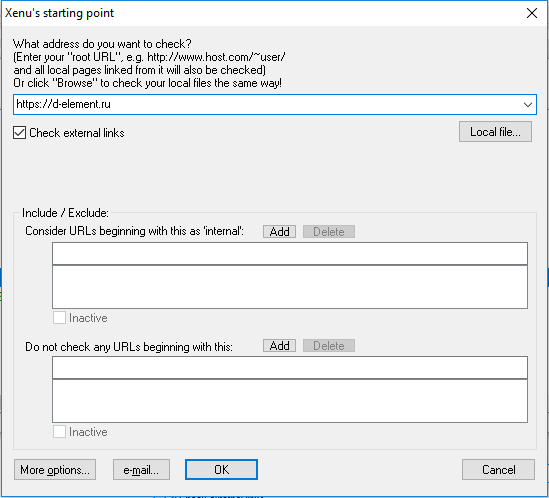Select the excluded URLs list area
Image resolution: width=549 pixels, height=498 pixels.
pyautogui.click(x=290, y=401)
